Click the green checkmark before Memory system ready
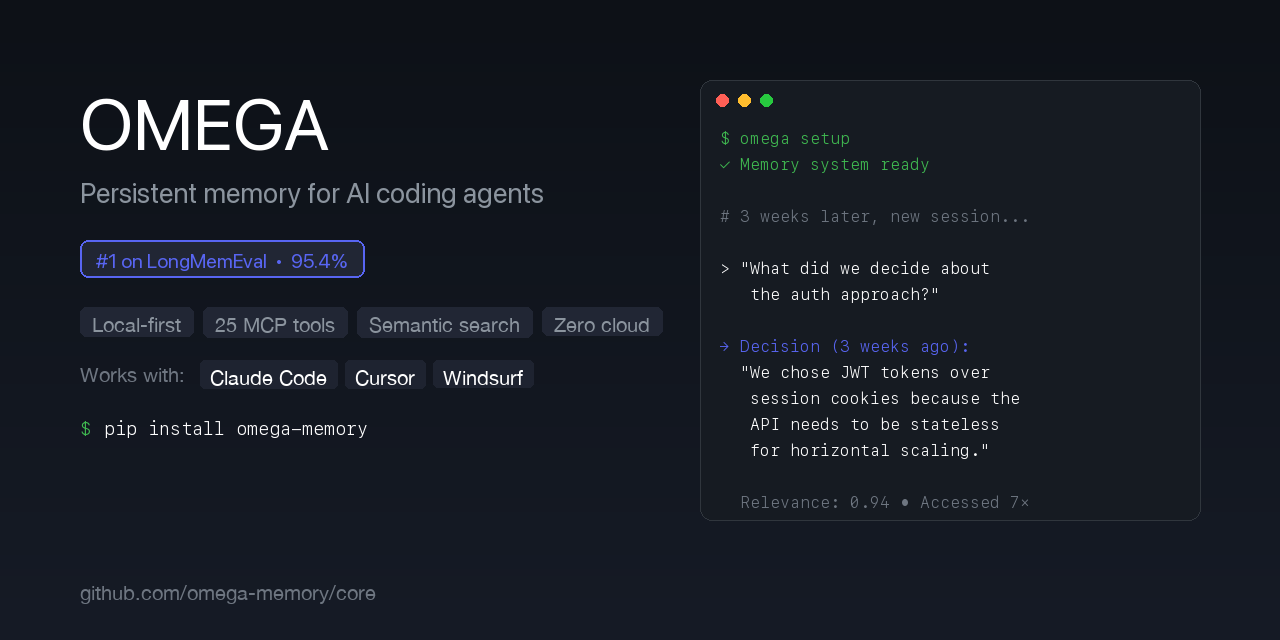 [x=725, y=165]
